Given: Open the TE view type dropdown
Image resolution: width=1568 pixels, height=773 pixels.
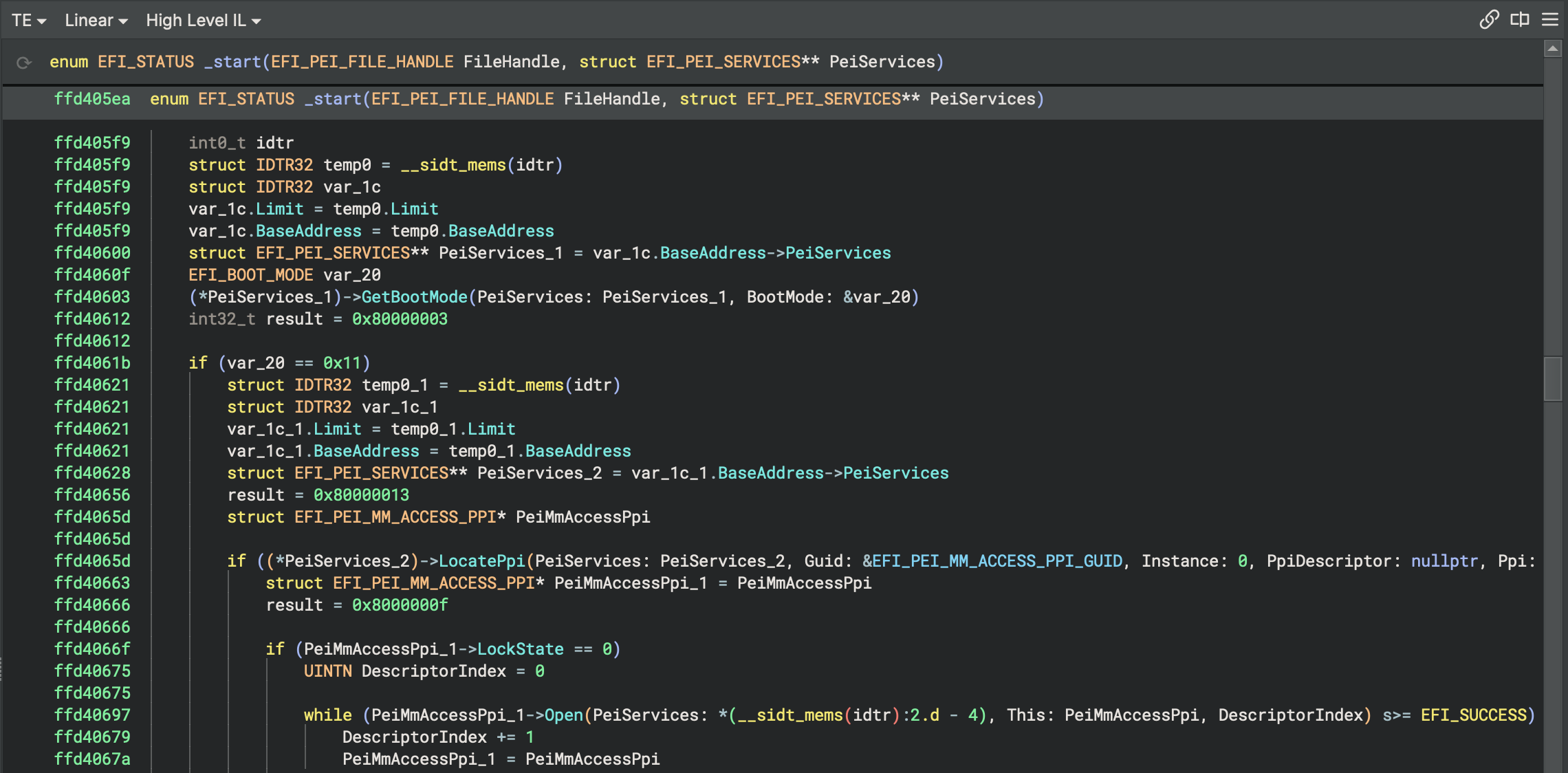Looking at the screenshot, I should pyautogui.click(x=29, y=21).
